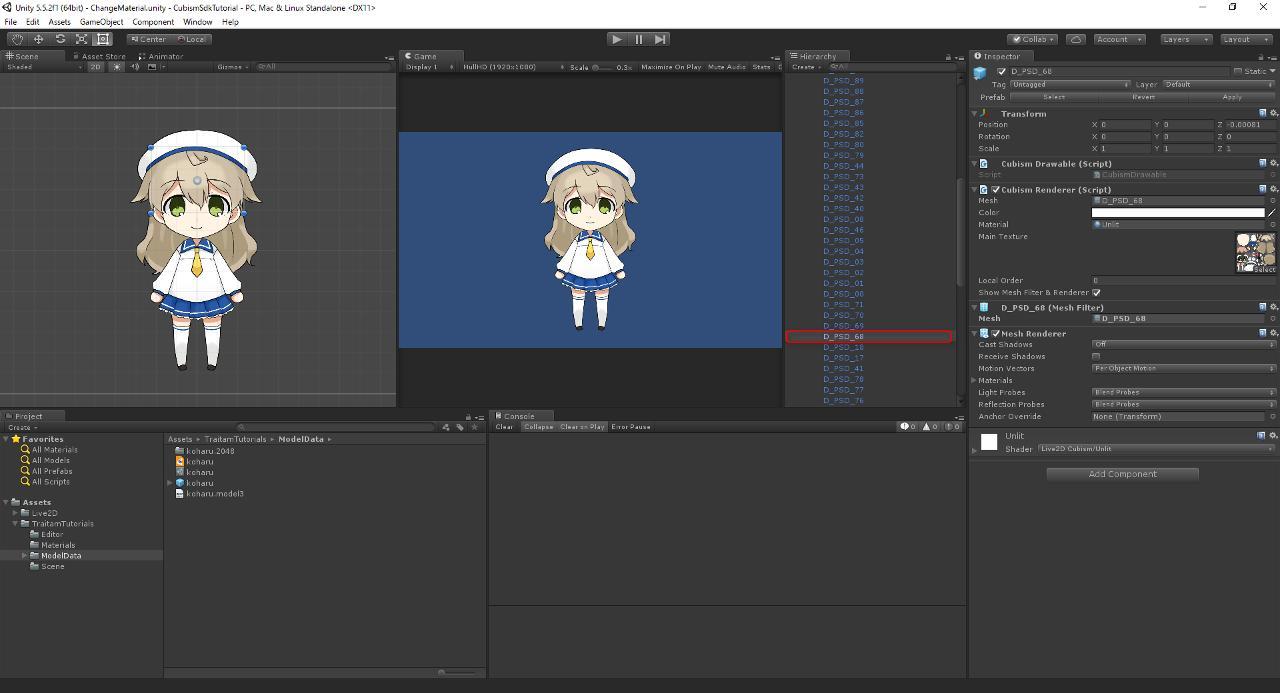Image resolution: width=1280 pixels, height=693 pixels.
Task: Disable the Mesh Renderer component checkbox
Action: [x=995, y=334]
